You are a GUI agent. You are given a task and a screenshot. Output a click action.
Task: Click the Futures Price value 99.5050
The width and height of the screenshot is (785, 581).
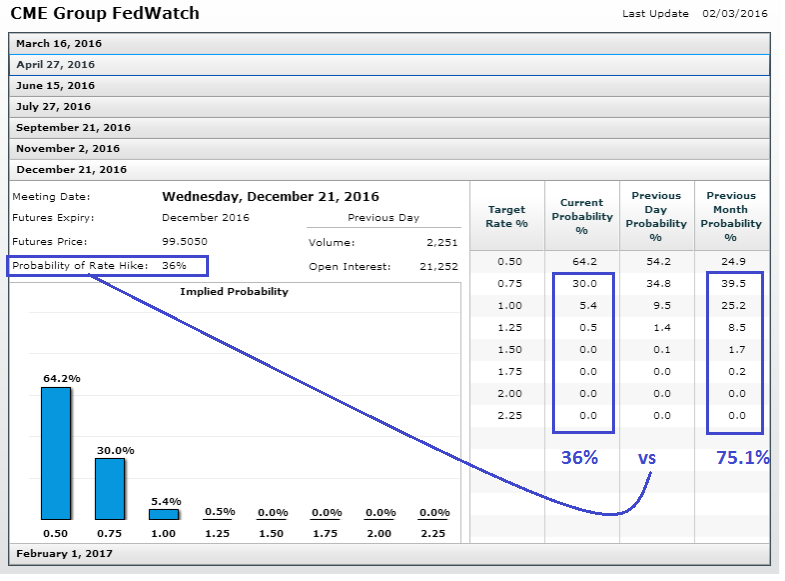coord(184,242)
